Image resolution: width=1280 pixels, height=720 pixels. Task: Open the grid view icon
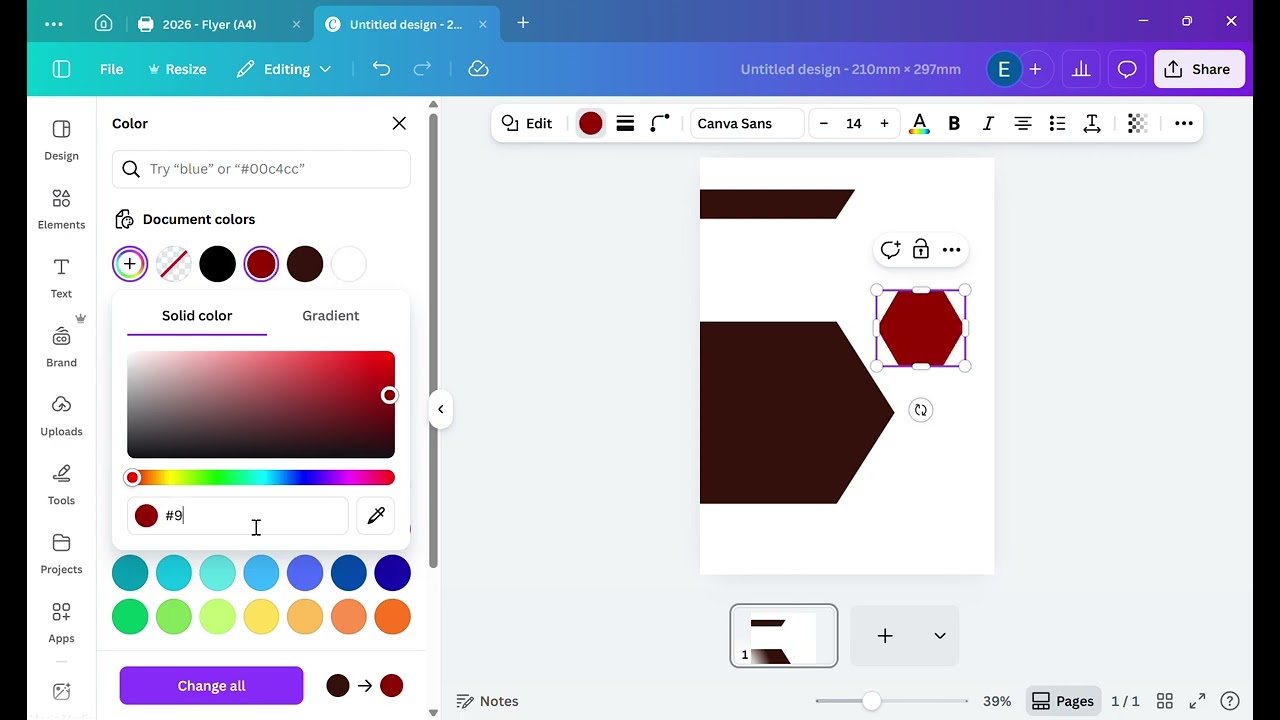[1165, 701]
